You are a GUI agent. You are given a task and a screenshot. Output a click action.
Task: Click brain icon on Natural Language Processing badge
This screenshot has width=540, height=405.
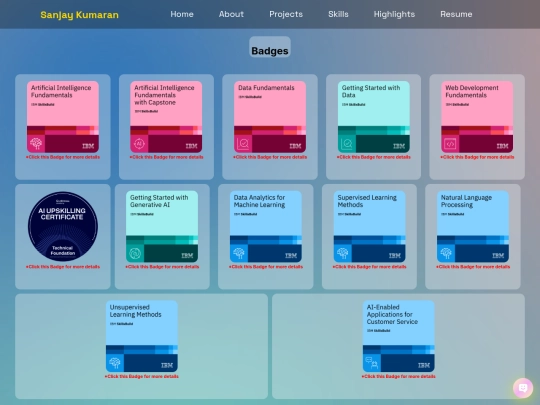446,253
